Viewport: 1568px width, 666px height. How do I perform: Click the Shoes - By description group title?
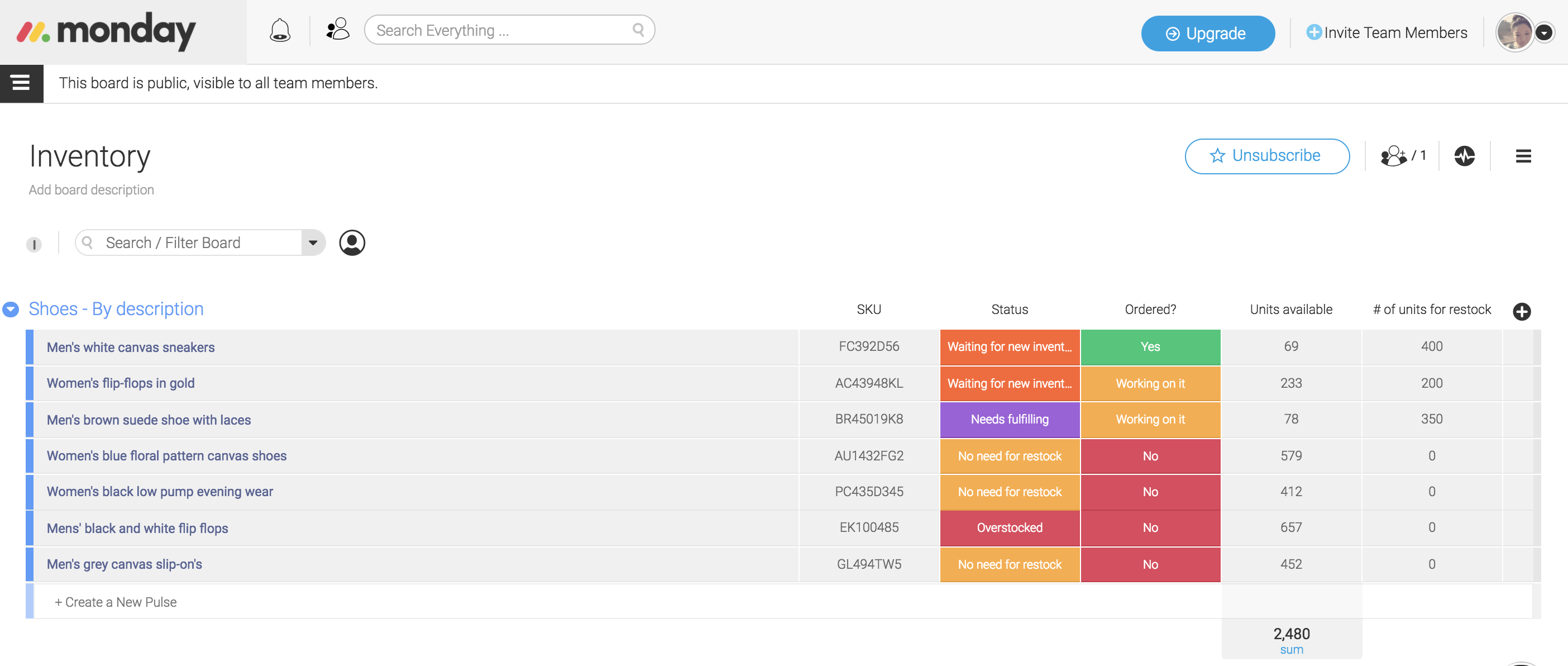click(x=116, y=308)
